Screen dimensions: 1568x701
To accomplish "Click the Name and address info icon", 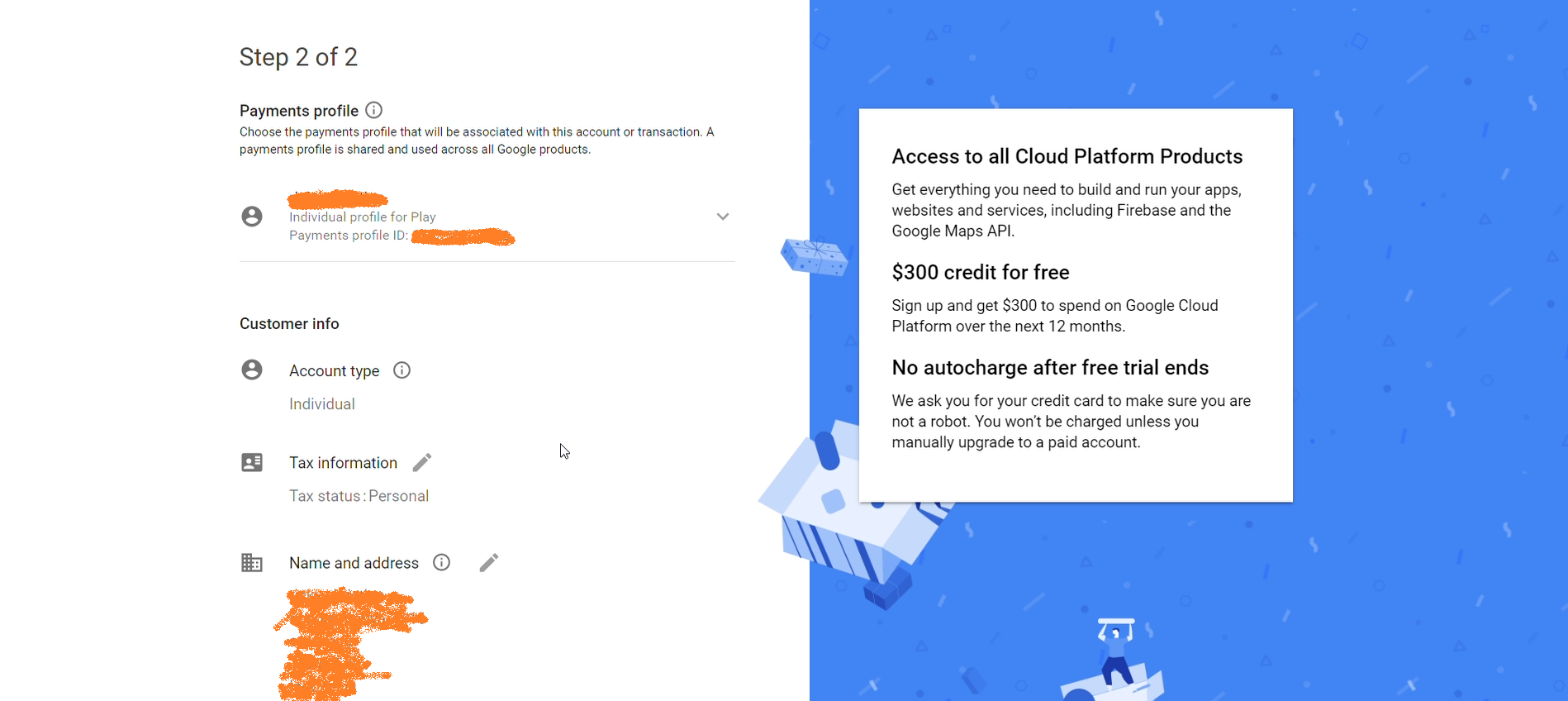I will pos(441,562).
